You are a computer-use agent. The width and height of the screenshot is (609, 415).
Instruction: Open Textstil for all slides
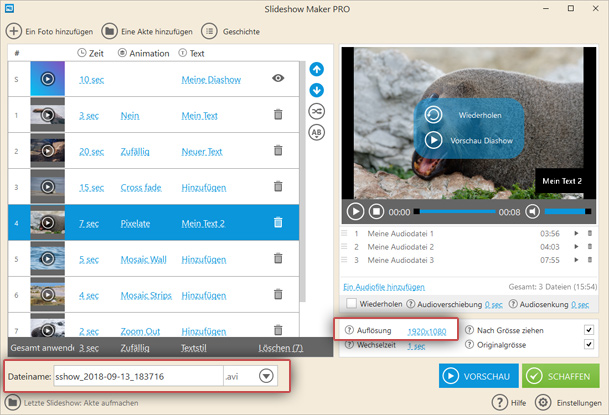click(193, 348)
